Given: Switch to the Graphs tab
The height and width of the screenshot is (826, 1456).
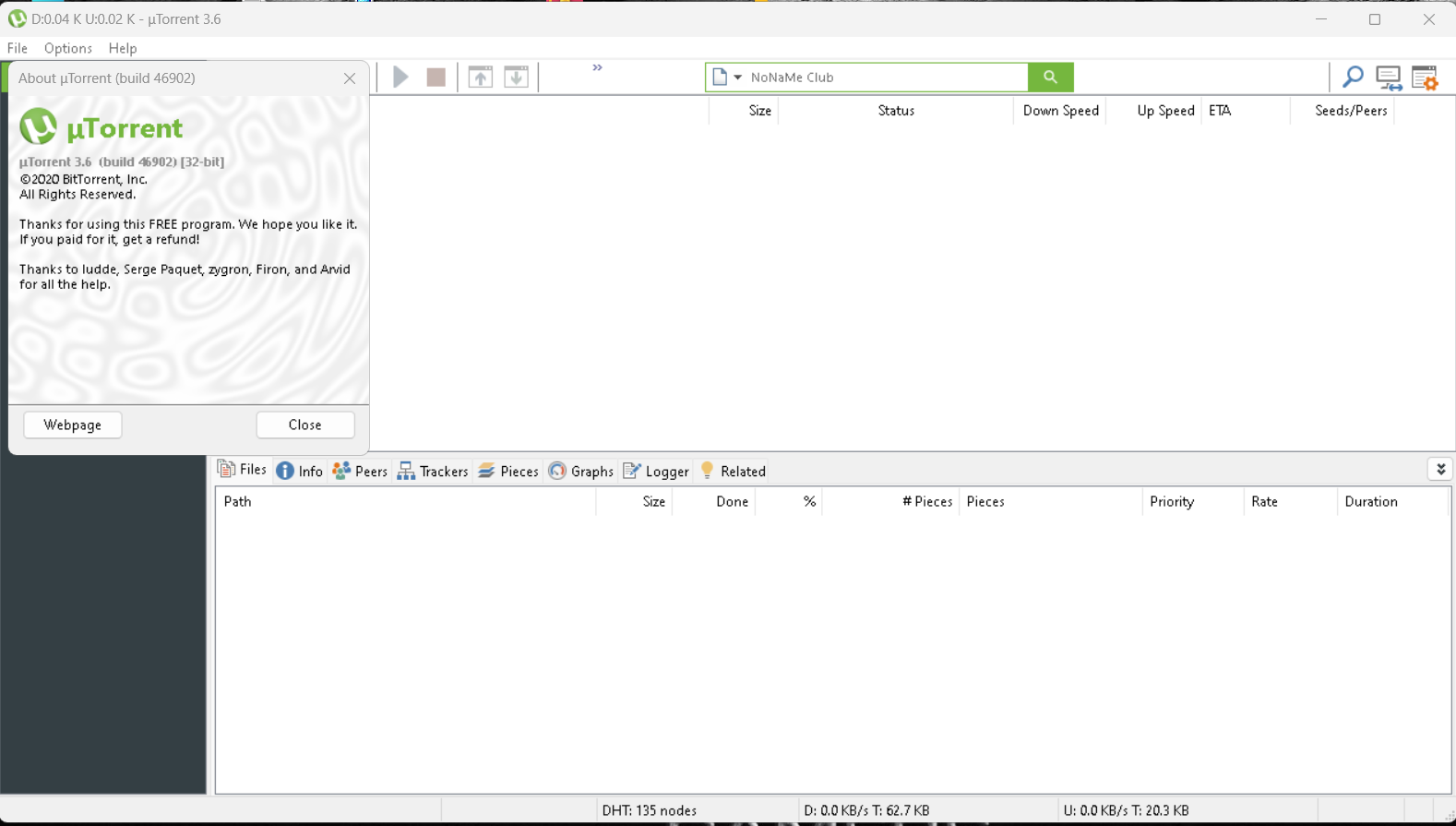Looking at the screenshot, I should (x=581, y=471).
